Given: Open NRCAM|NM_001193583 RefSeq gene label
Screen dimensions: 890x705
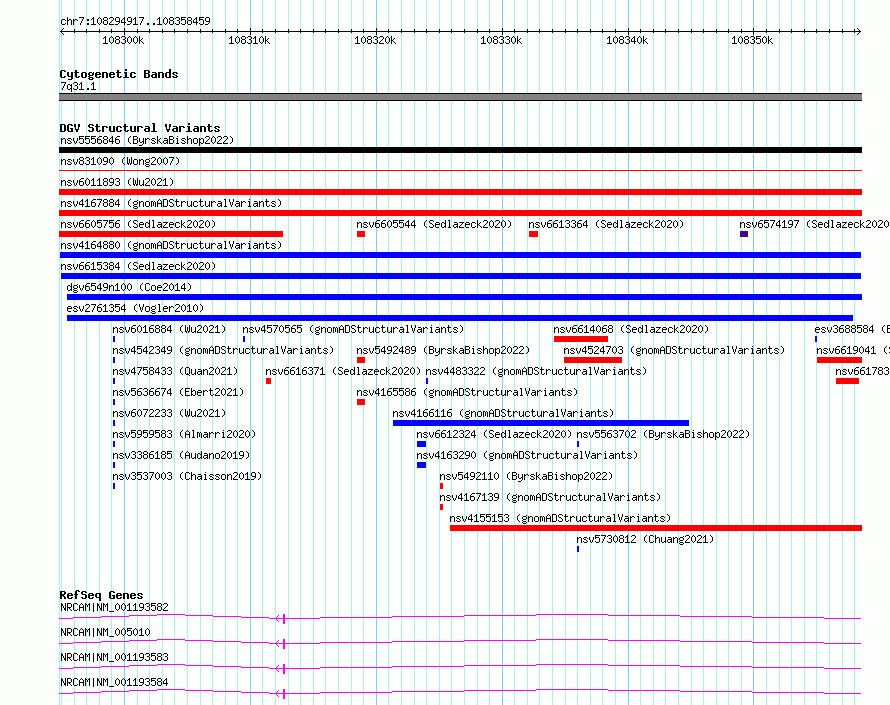Looking at the screenshot, I should [114, 657].
